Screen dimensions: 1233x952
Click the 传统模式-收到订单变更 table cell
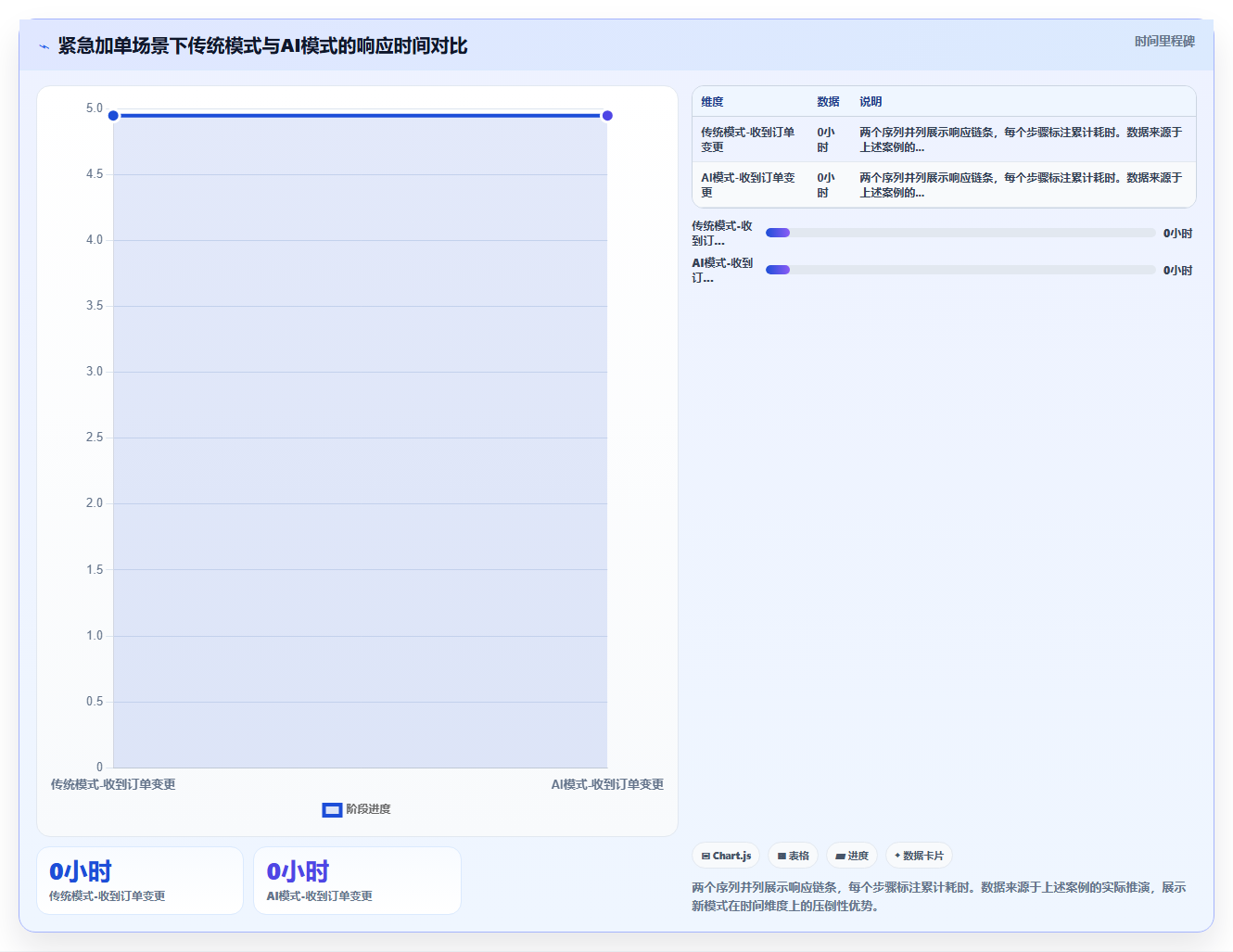click(x=749, y=140)
